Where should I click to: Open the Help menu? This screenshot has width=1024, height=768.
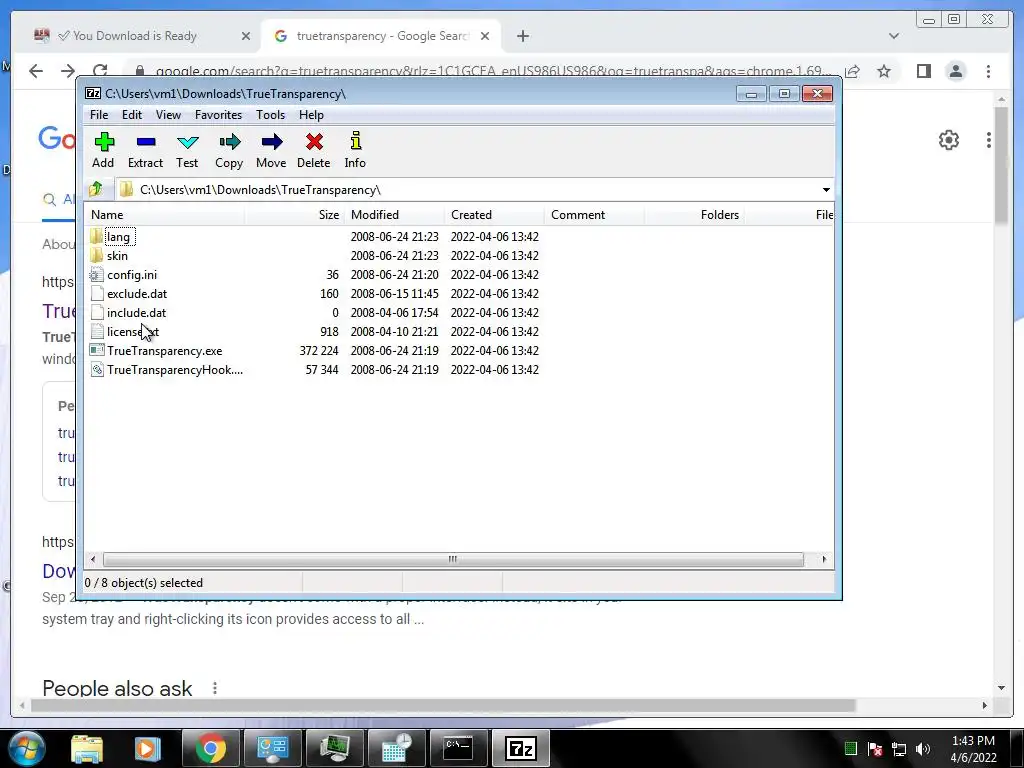tap(311, 115)
